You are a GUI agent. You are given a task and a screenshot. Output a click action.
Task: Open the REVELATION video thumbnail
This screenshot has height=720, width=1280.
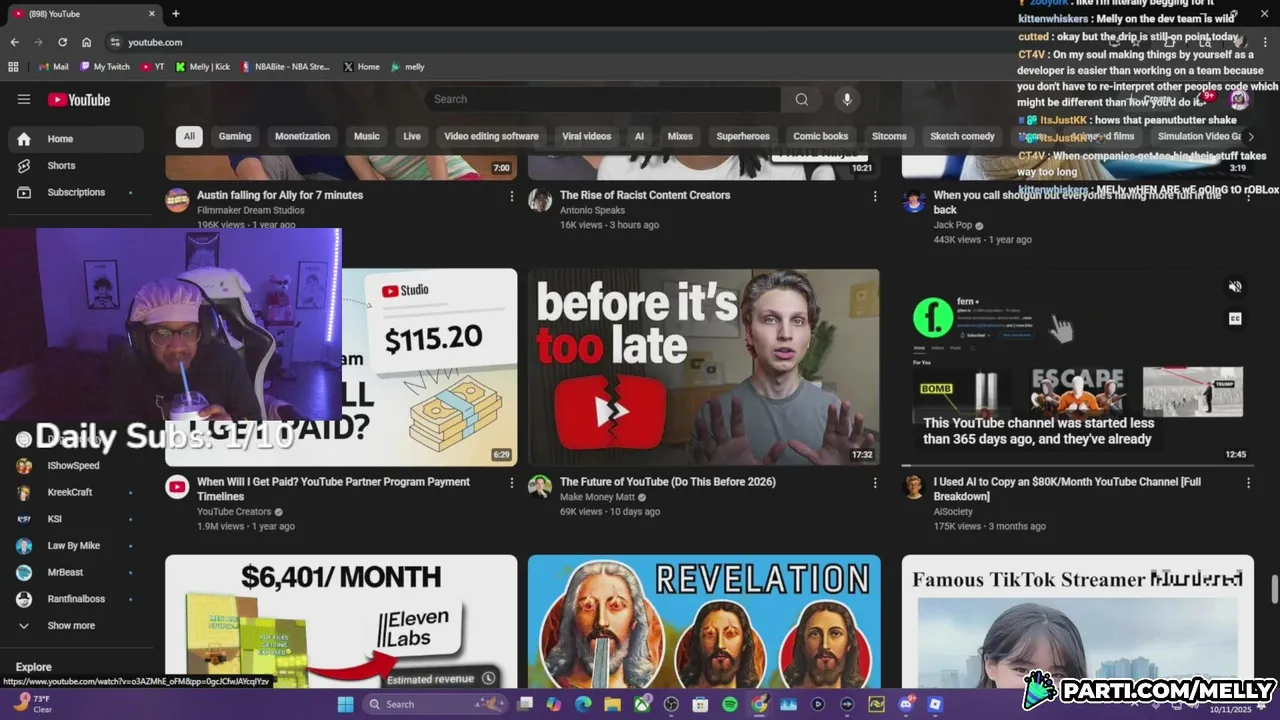[704, 621]
